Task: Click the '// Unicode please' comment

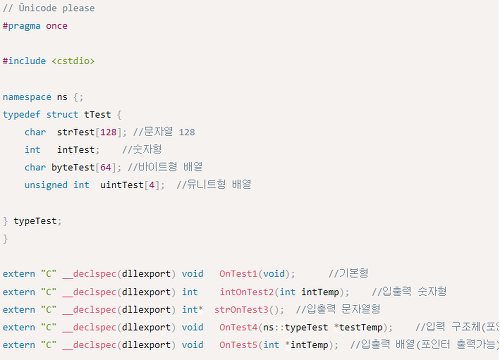Action: pyautogui.click(x=49, y=8)
